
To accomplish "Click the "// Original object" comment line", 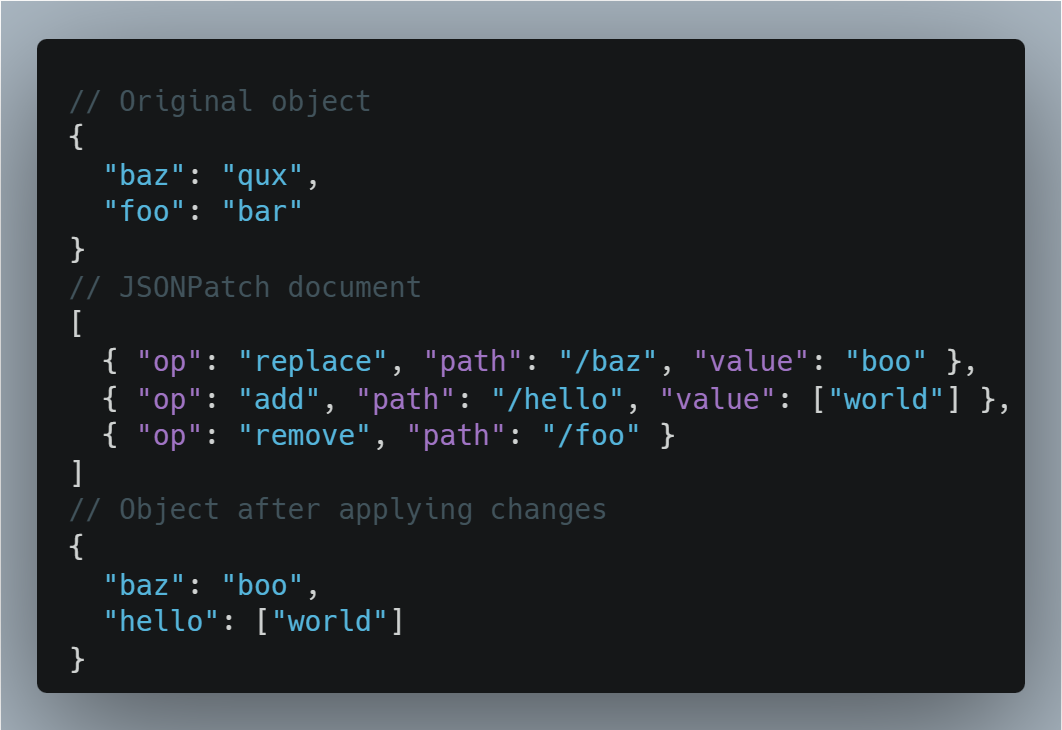I will (220, 102).
